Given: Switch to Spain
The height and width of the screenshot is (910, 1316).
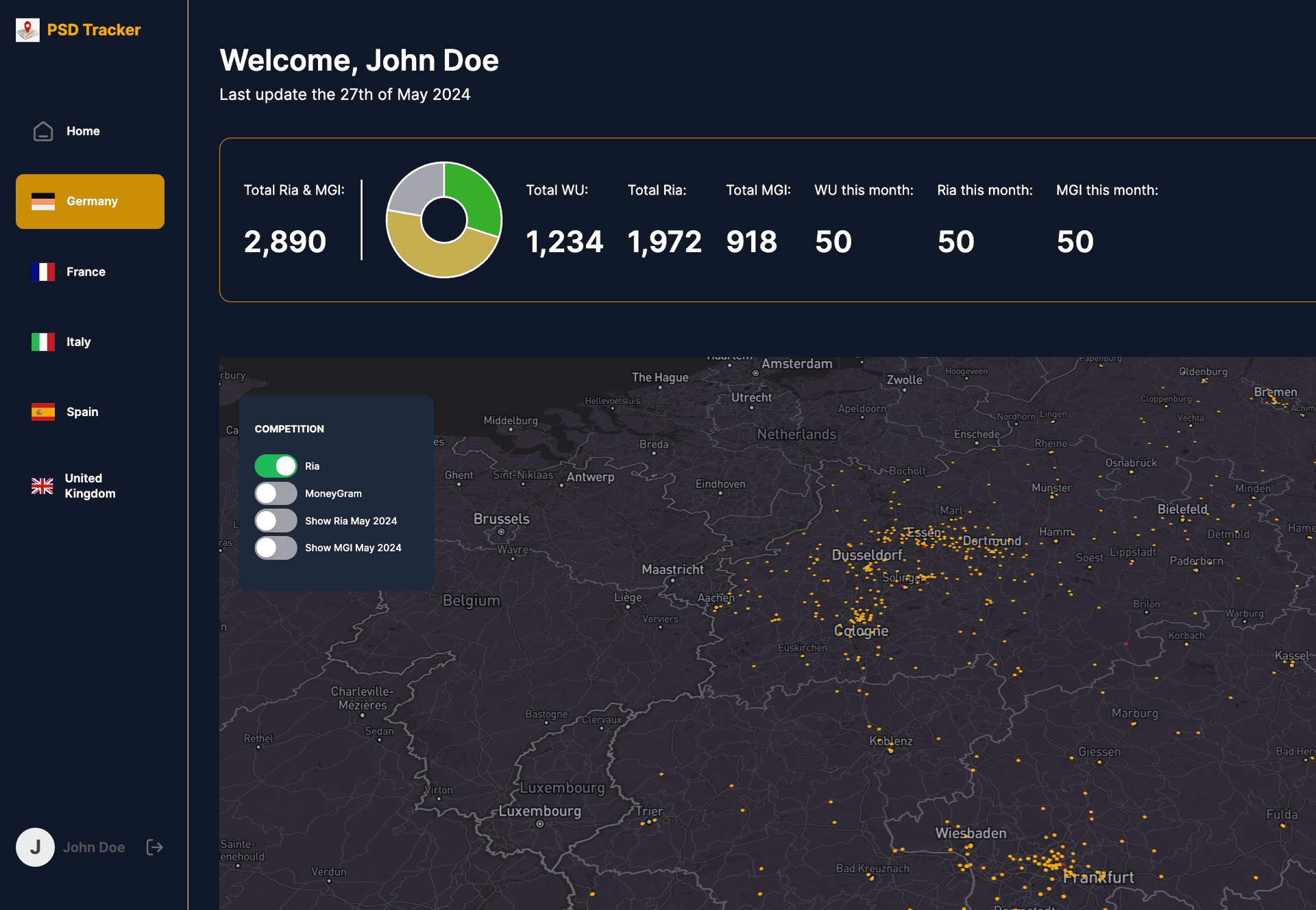Looking at the screenshot, I should click(90, 412).
